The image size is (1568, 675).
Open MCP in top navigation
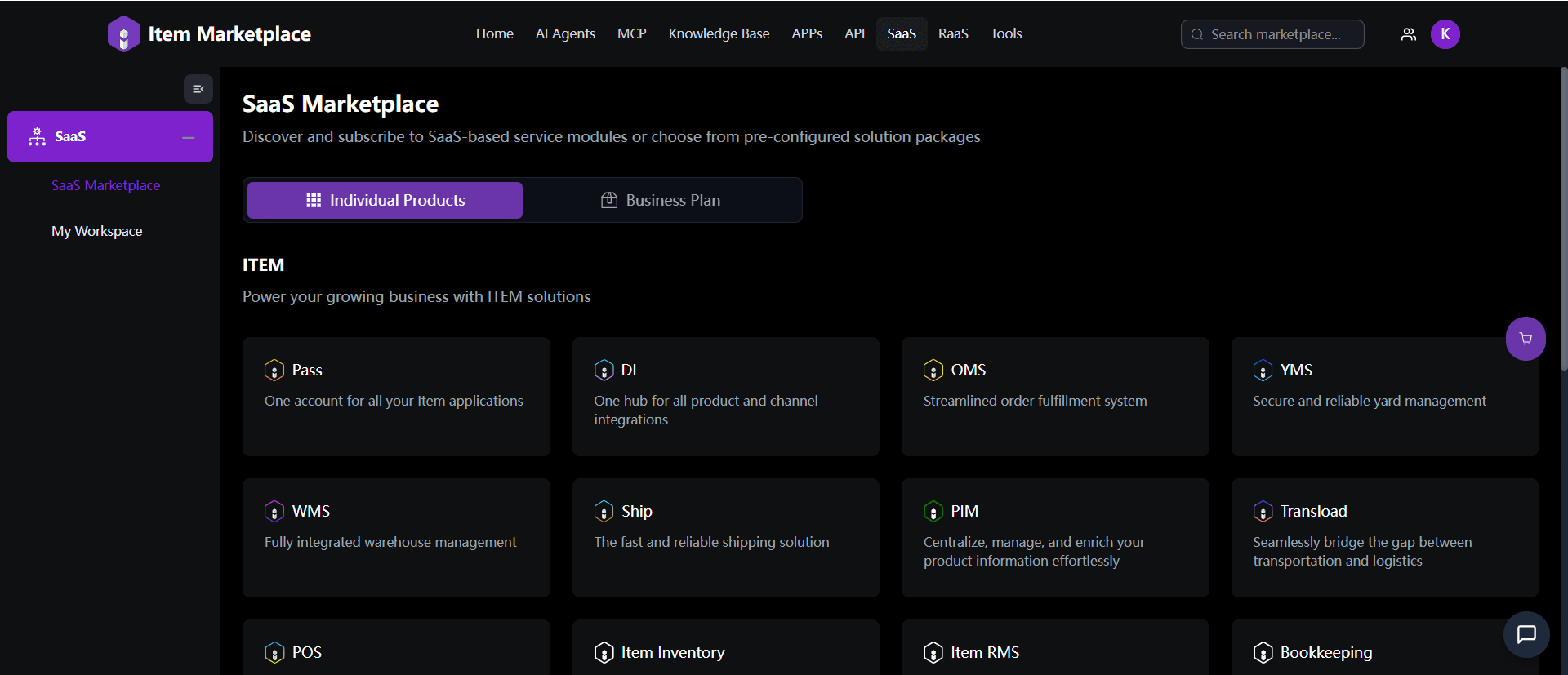tap(632, 34)
